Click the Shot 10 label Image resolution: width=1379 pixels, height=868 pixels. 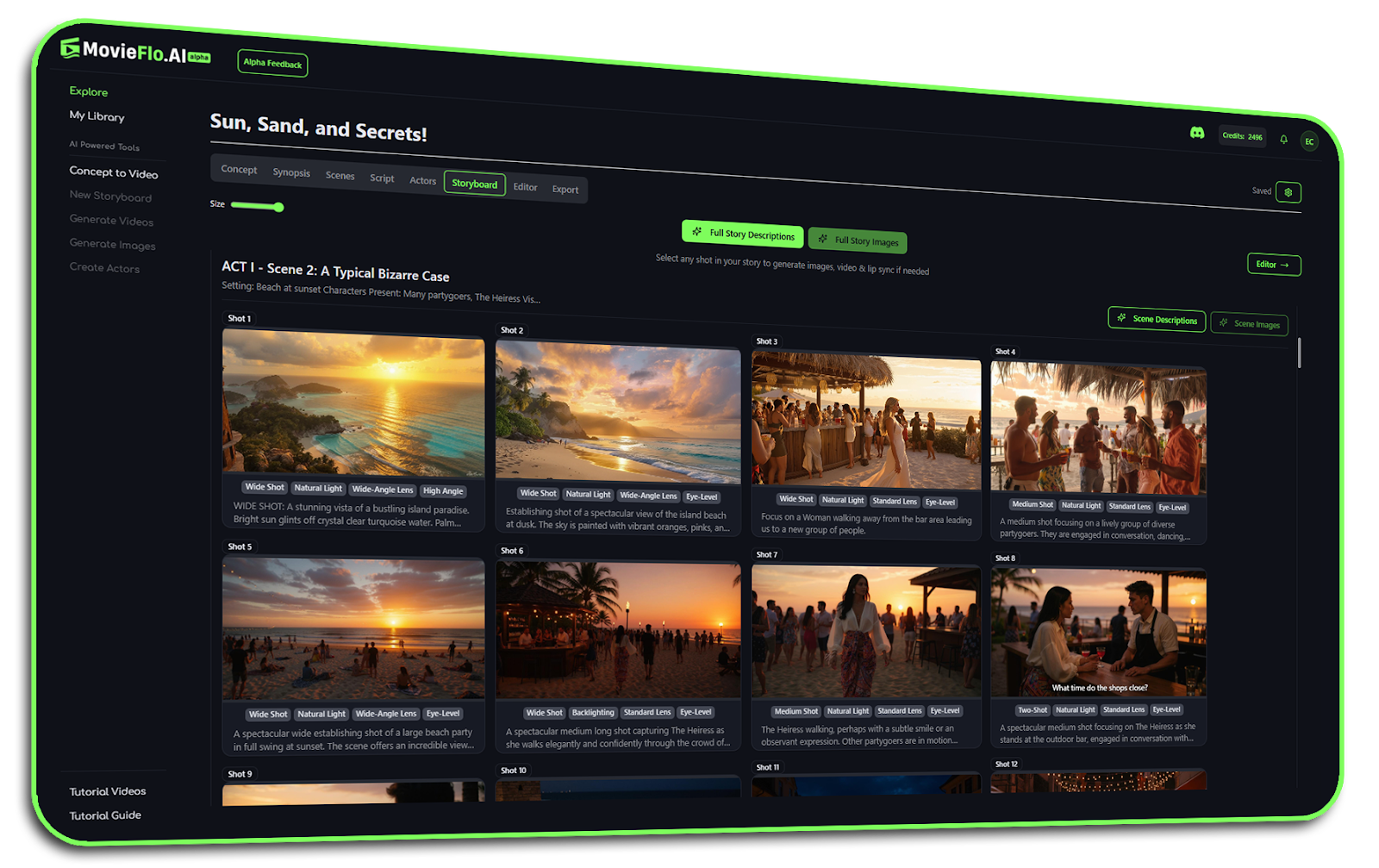click(x=514, y=770)
